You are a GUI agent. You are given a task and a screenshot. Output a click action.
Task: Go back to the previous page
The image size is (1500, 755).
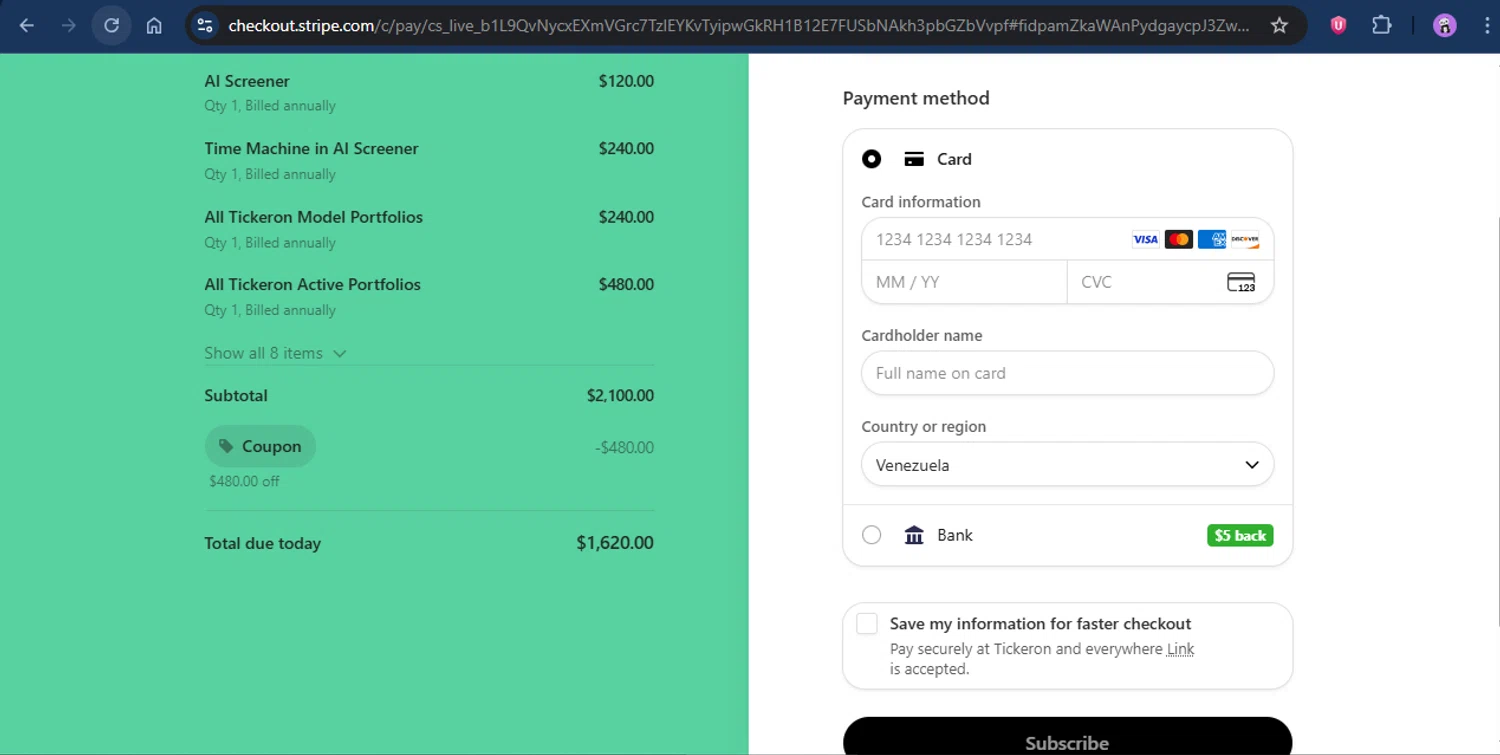[27, 26]
